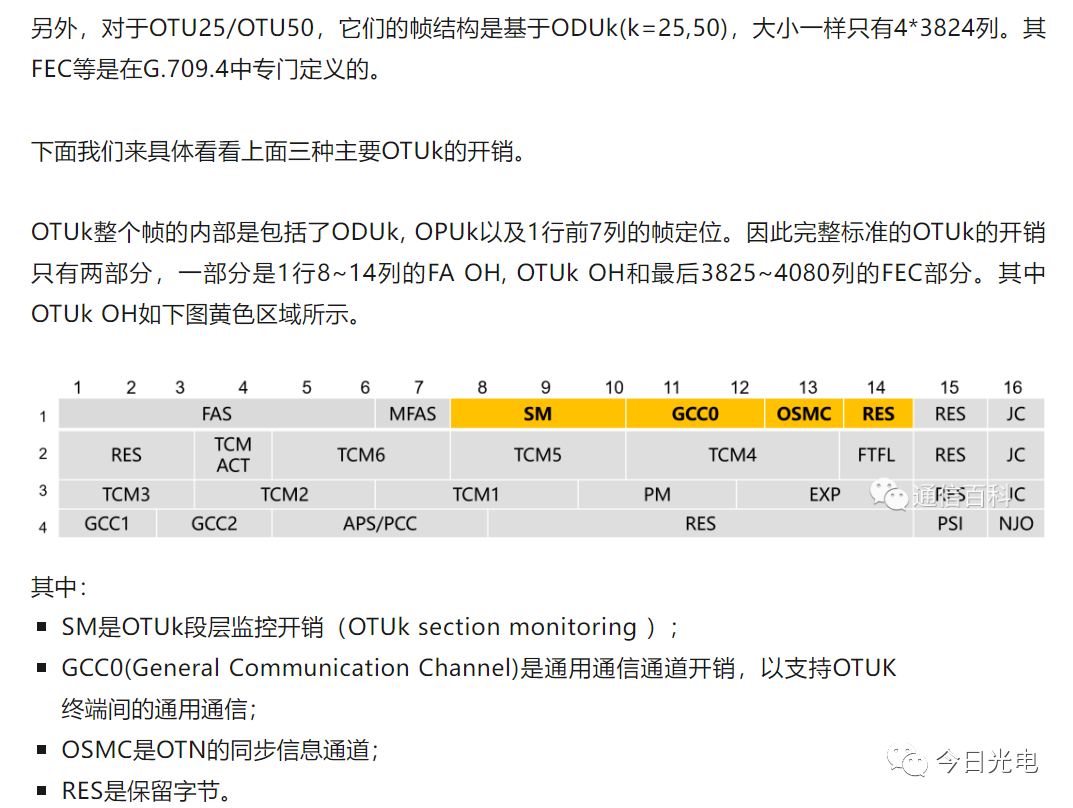Image resolution: width=1073 pixels, height=808 pixels.
Task: Select the NJO cell in row 4
Action: (x=1014, y=523)
